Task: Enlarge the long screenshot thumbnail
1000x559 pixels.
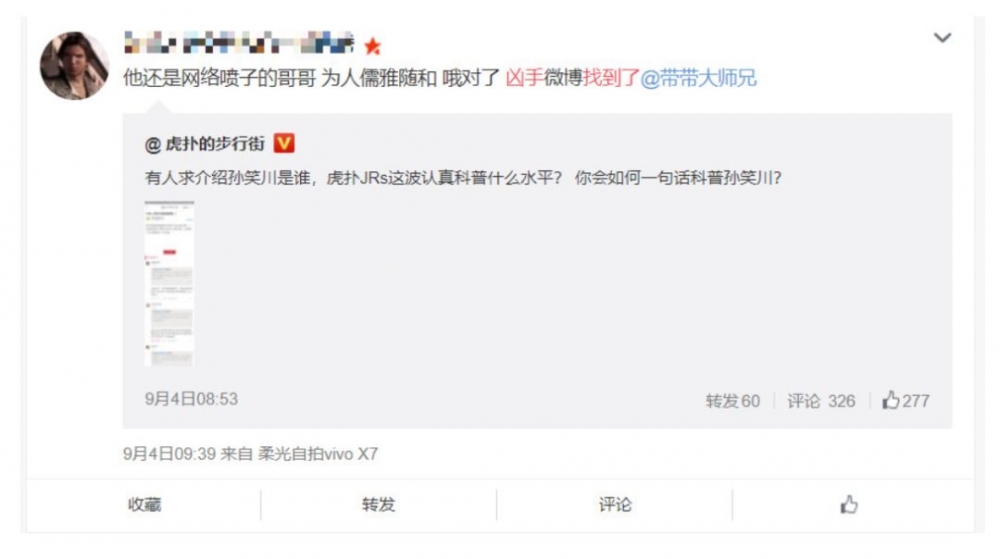Action: click(169, 283)
